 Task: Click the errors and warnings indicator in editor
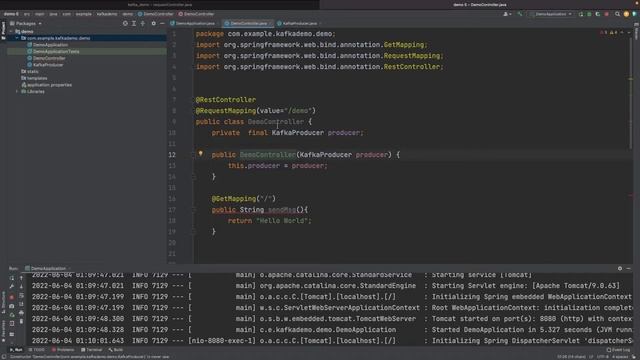click(x=610, y=33)
